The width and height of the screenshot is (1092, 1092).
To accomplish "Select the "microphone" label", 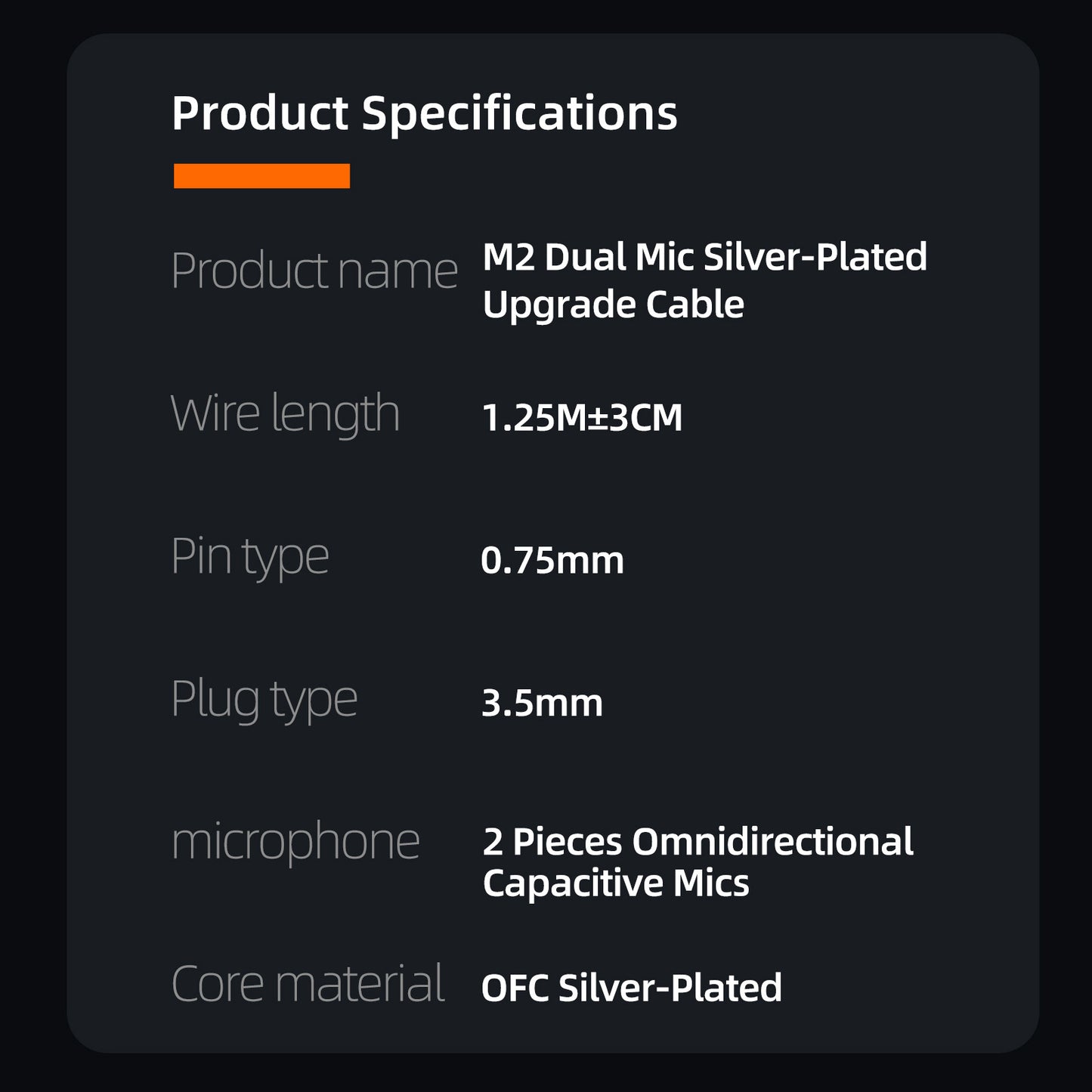I will point(295,841).
